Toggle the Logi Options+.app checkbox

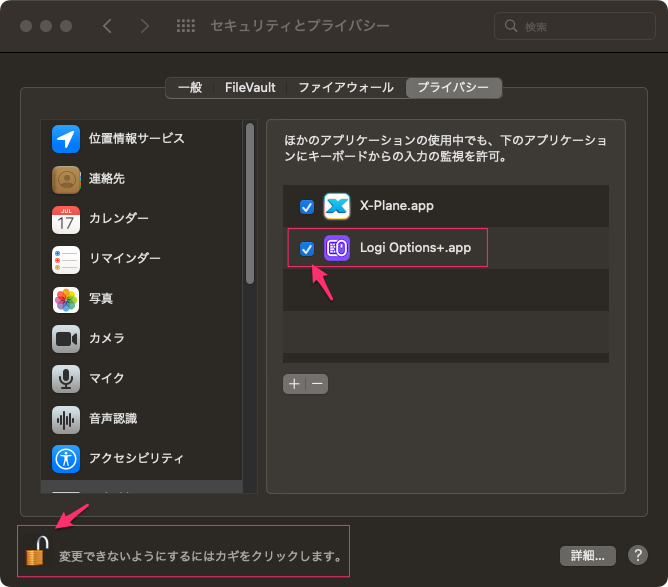click(307, 248)
